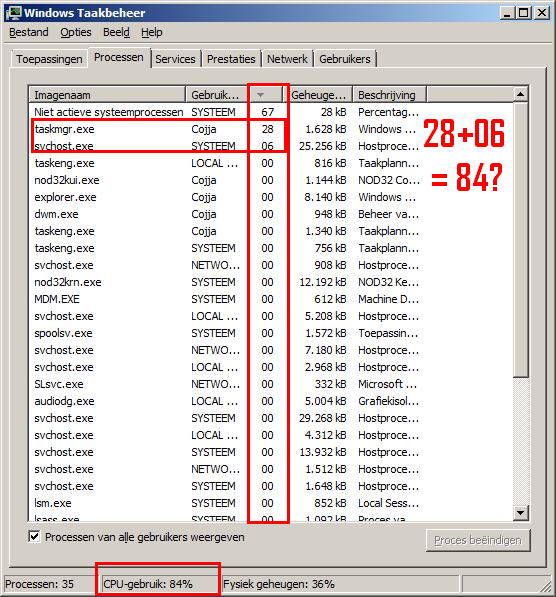Click the 'Proces beëindigen' button
Image resolution: width=556 pixels, height=597 pixels.
(478, 540)
